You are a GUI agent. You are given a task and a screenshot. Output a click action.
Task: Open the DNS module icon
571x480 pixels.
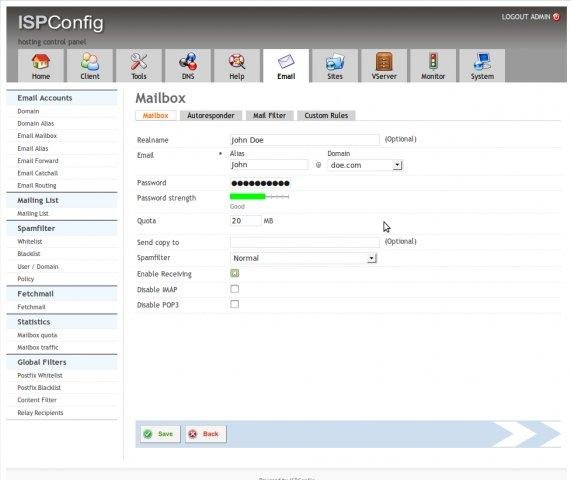188,61
